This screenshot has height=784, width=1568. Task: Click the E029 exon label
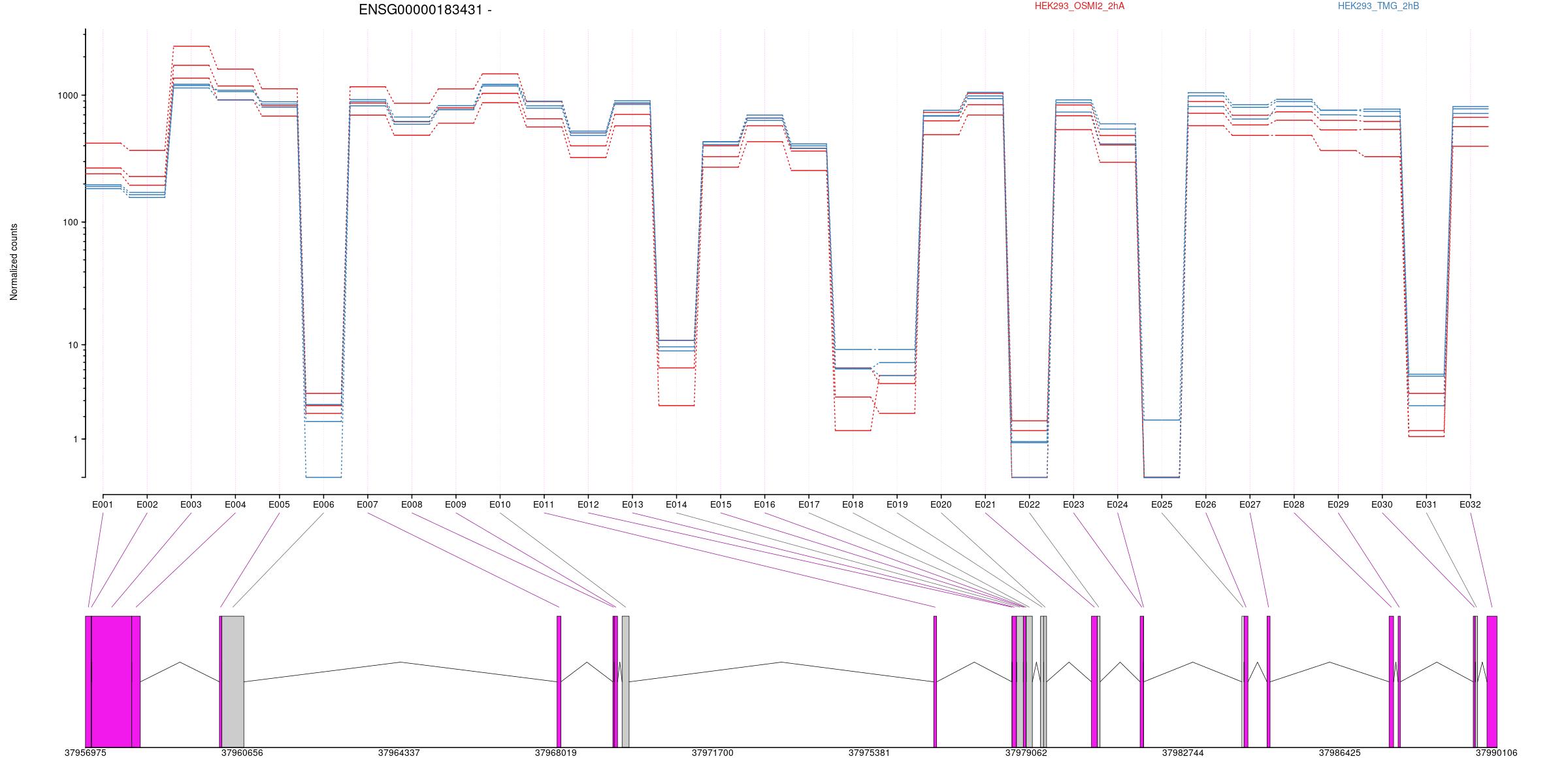(x=1338, y=504)
